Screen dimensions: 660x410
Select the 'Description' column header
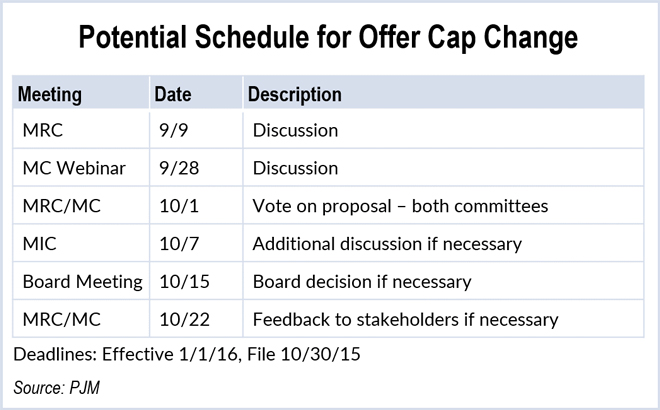click(x=295, y=95)
